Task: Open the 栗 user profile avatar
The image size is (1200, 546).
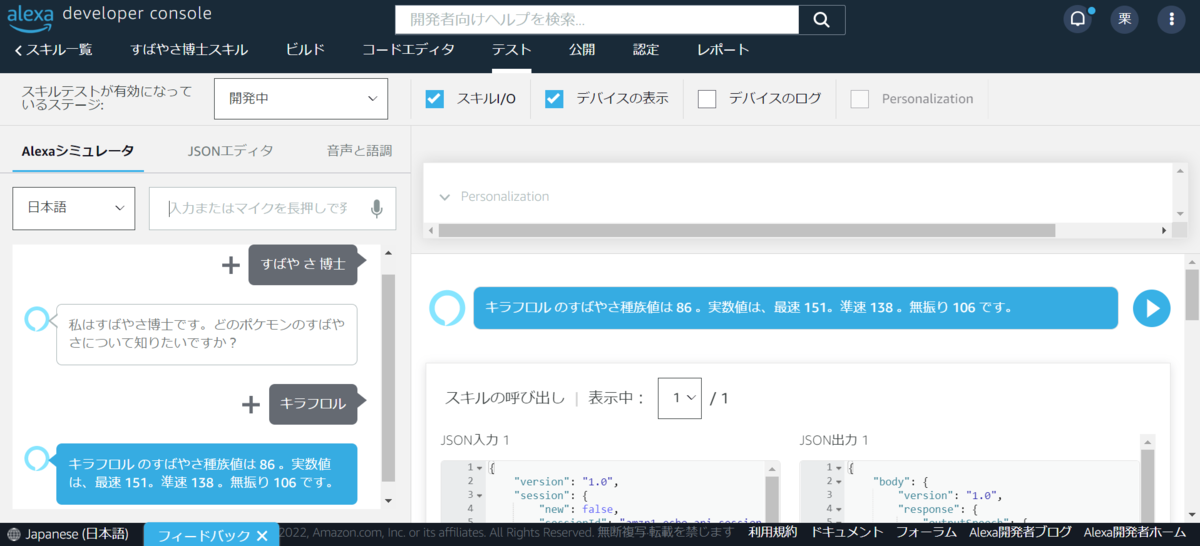Action: point(1125,19)
